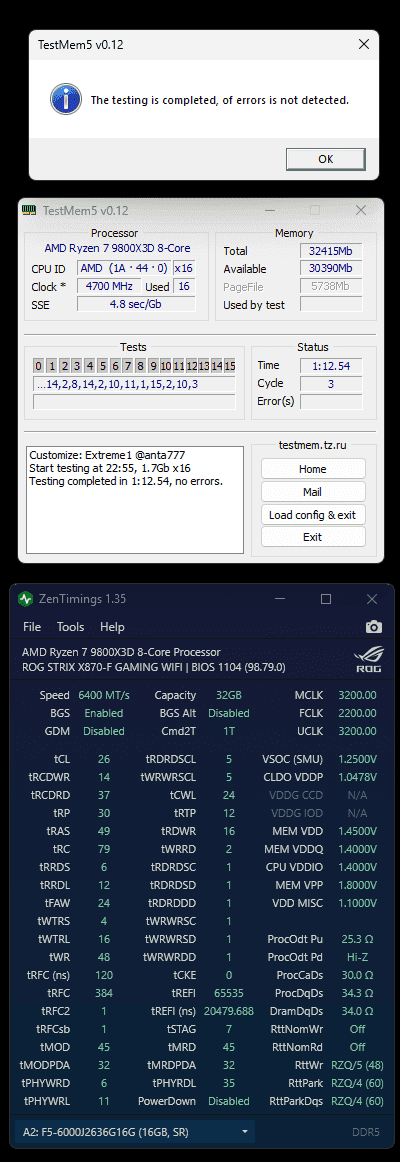The image size is (400, 1162).
Task: Open the File menu in ZenTimings
Action: pos(32,627)
